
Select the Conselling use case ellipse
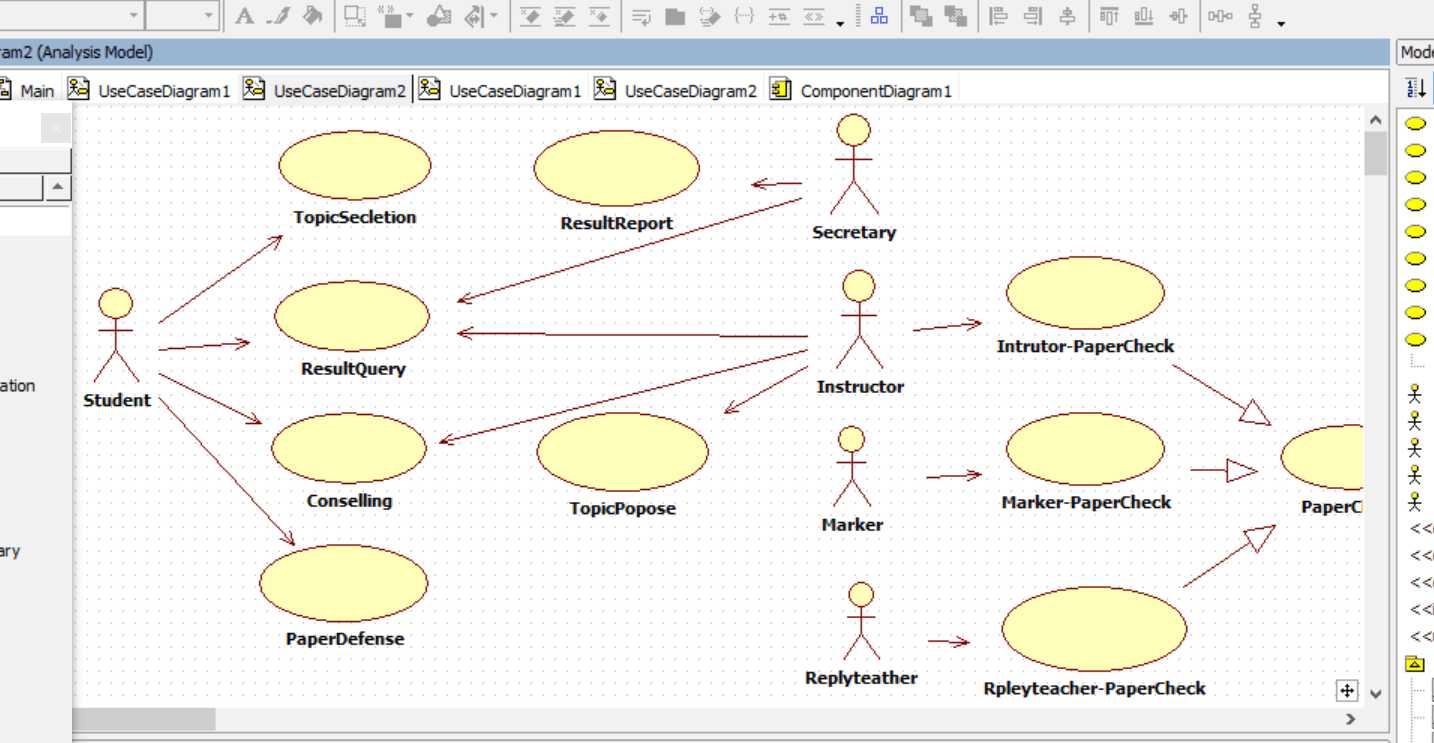[x=349, y=448]
